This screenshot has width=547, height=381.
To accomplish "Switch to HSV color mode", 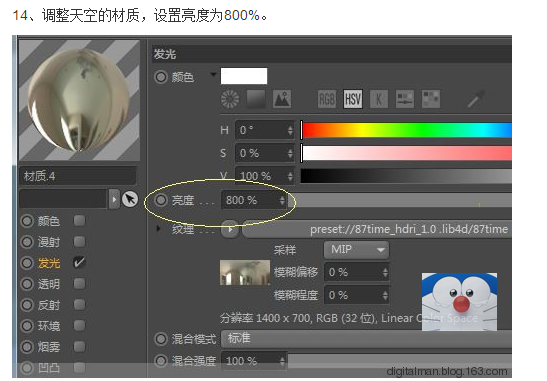I will click(x=353, y=99).
